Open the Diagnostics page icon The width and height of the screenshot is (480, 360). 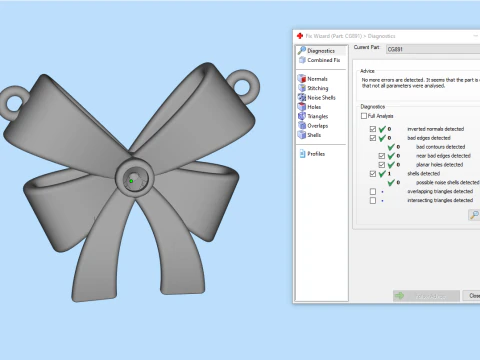pos(302,50)
